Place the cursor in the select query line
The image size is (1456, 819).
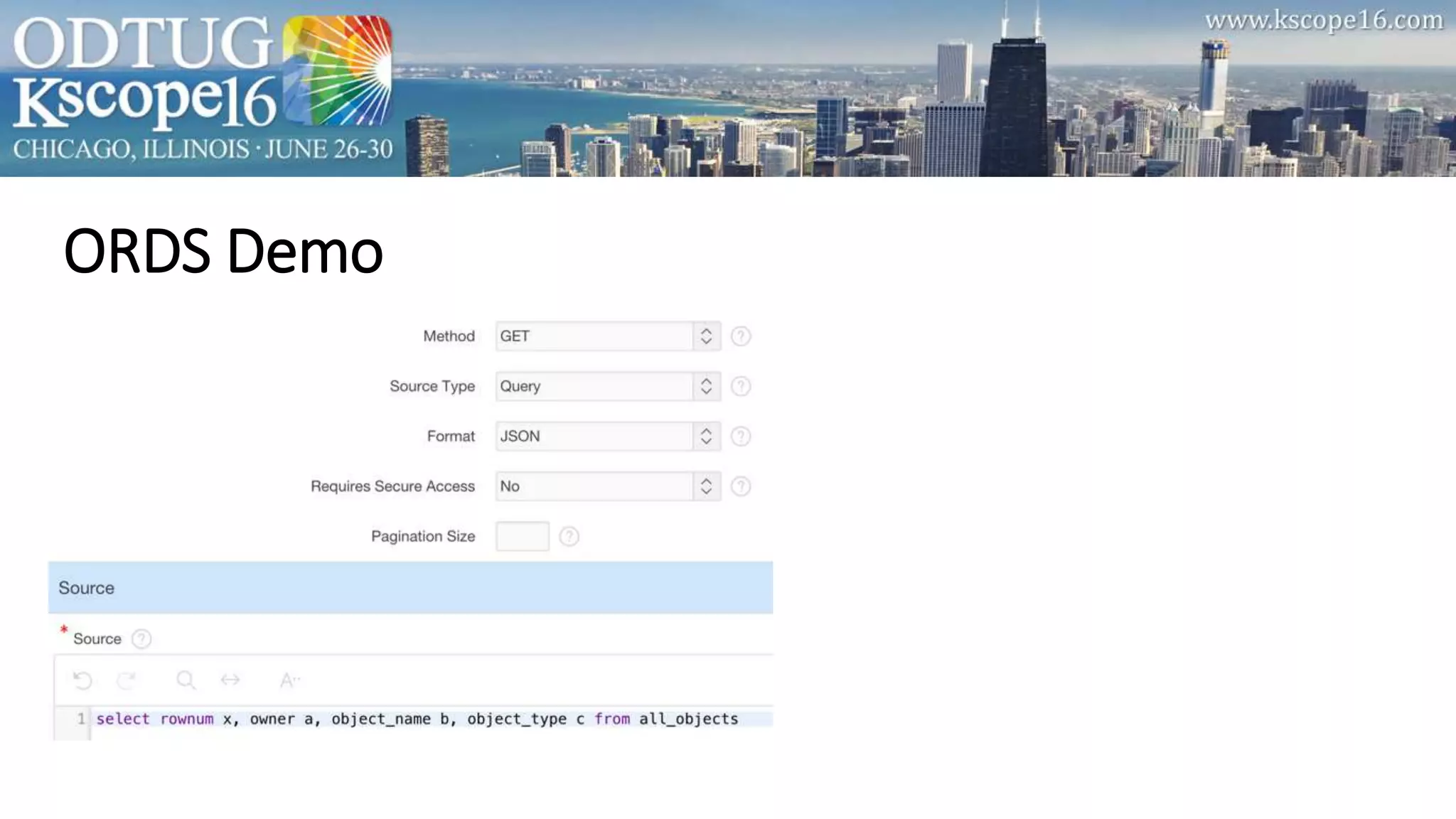(417, 719)
